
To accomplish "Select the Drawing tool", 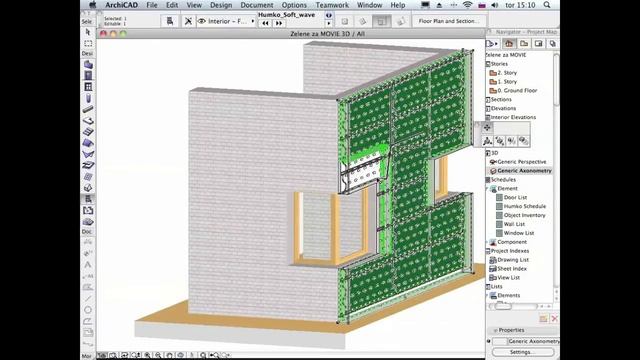I will 88,332.
